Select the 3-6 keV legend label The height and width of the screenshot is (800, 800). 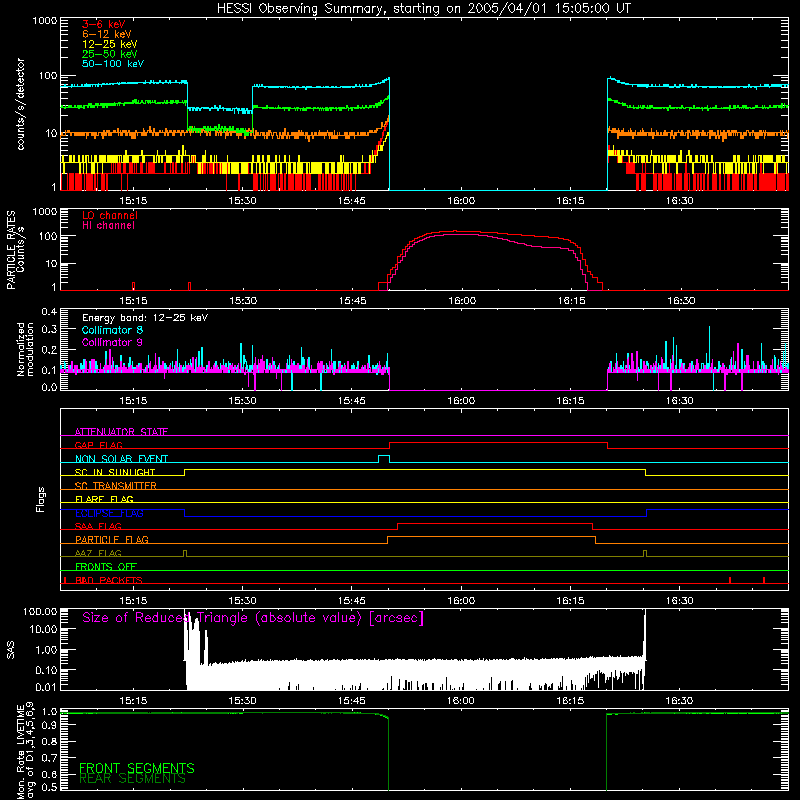pos(104,24)
